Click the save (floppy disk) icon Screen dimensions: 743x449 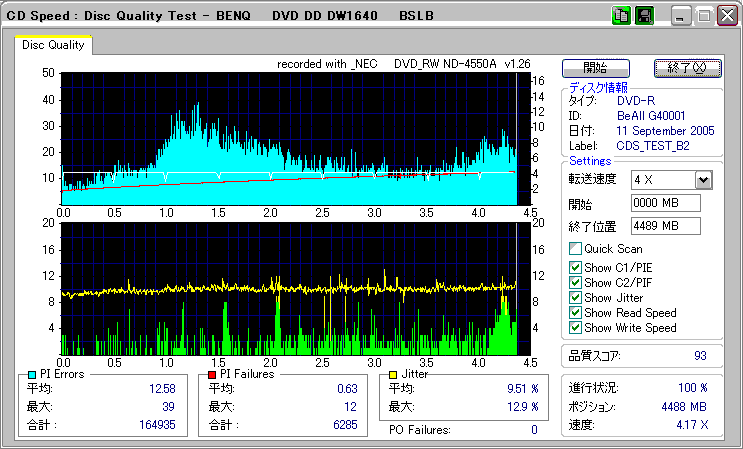(644, 15)
